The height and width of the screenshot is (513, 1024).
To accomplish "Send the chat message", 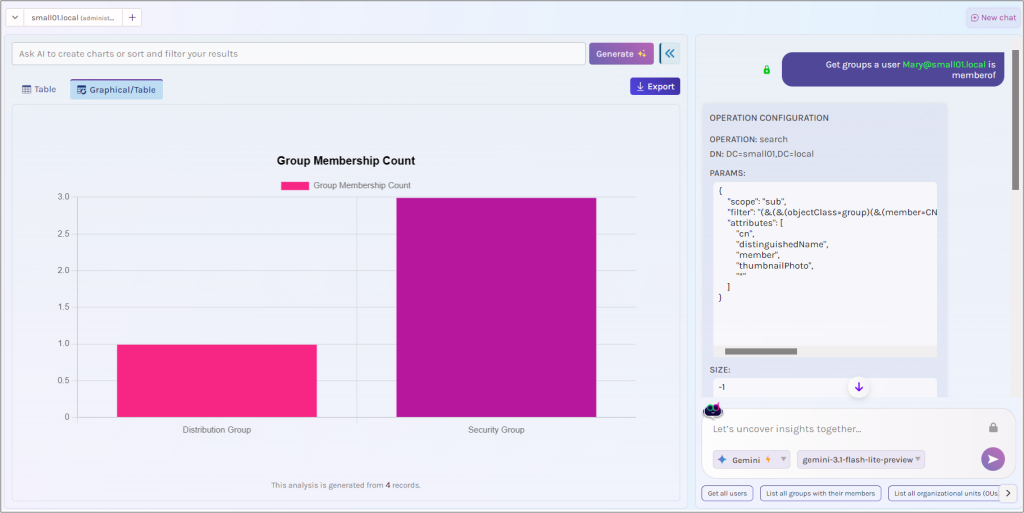I will point(993,459).
